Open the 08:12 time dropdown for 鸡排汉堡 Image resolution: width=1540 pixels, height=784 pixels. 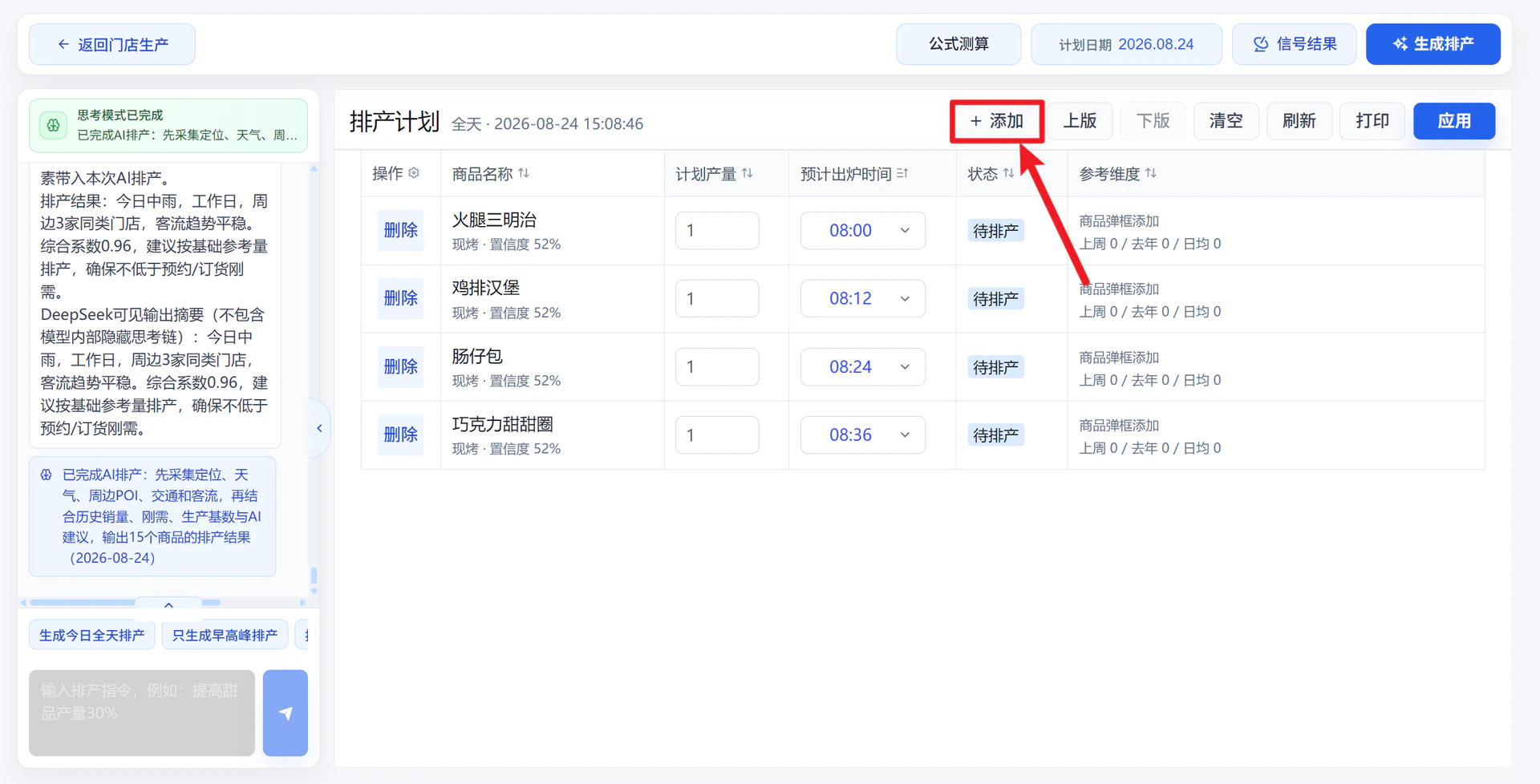(862, 299)
